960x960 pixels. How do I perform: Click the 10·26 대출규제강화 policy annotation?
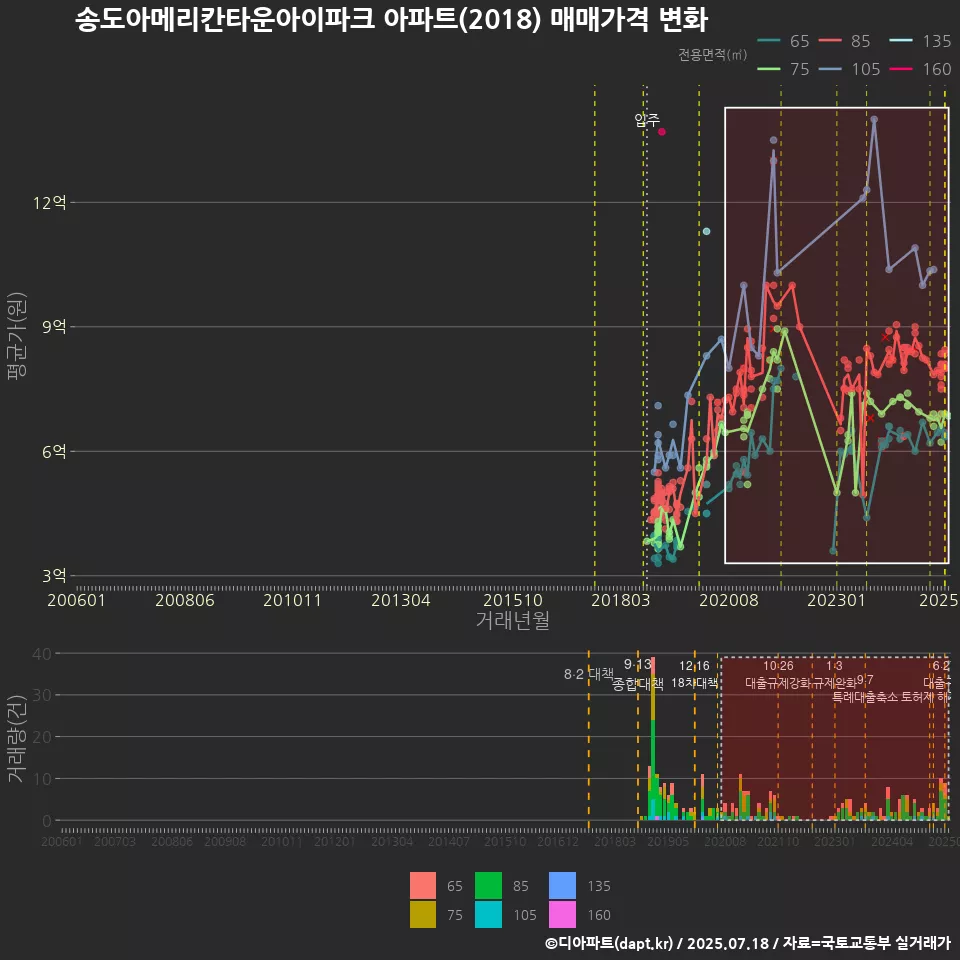coord(778,674)
